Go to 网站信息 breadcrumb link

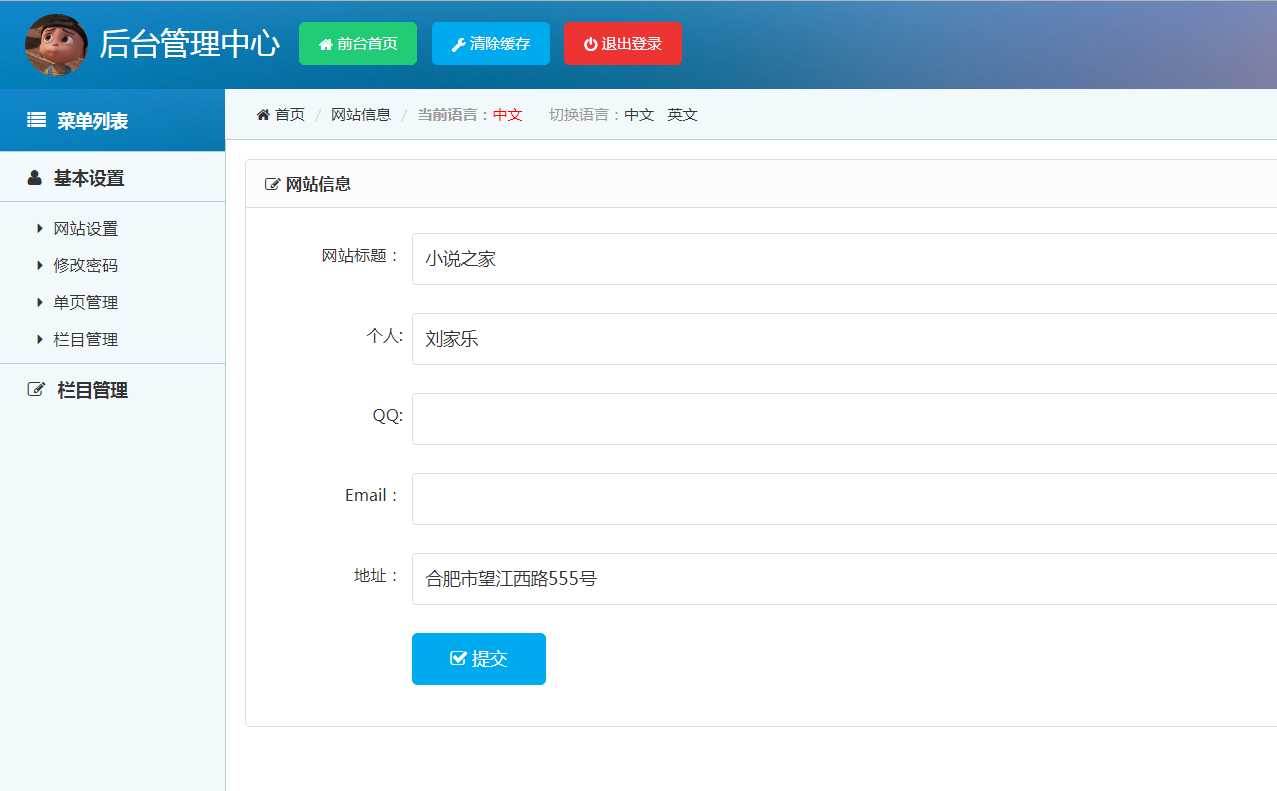360,115
